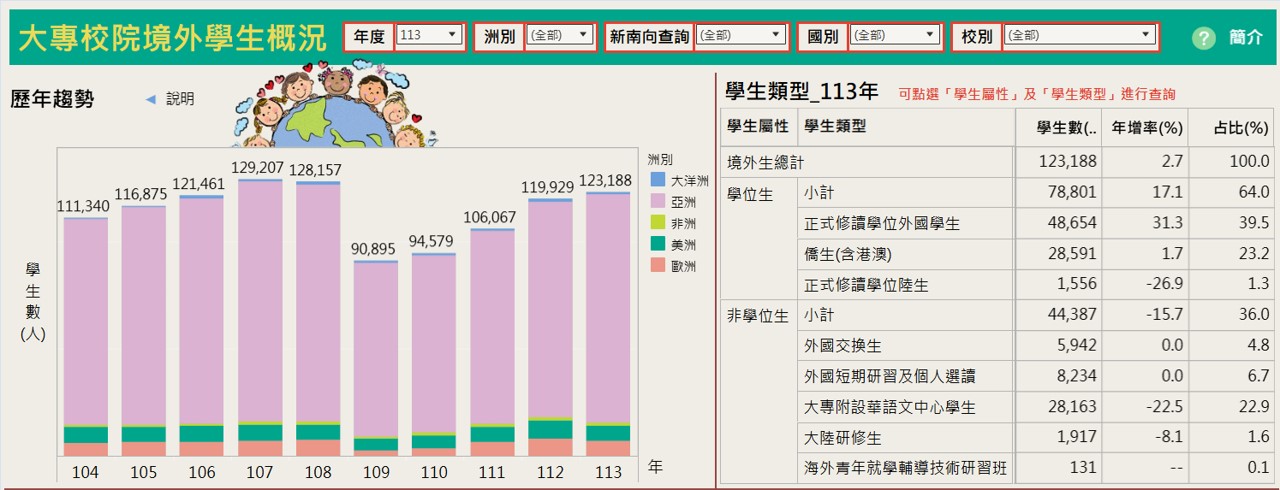
Task: Click the 美洲 green legend swatch
Action: point(657,244)
